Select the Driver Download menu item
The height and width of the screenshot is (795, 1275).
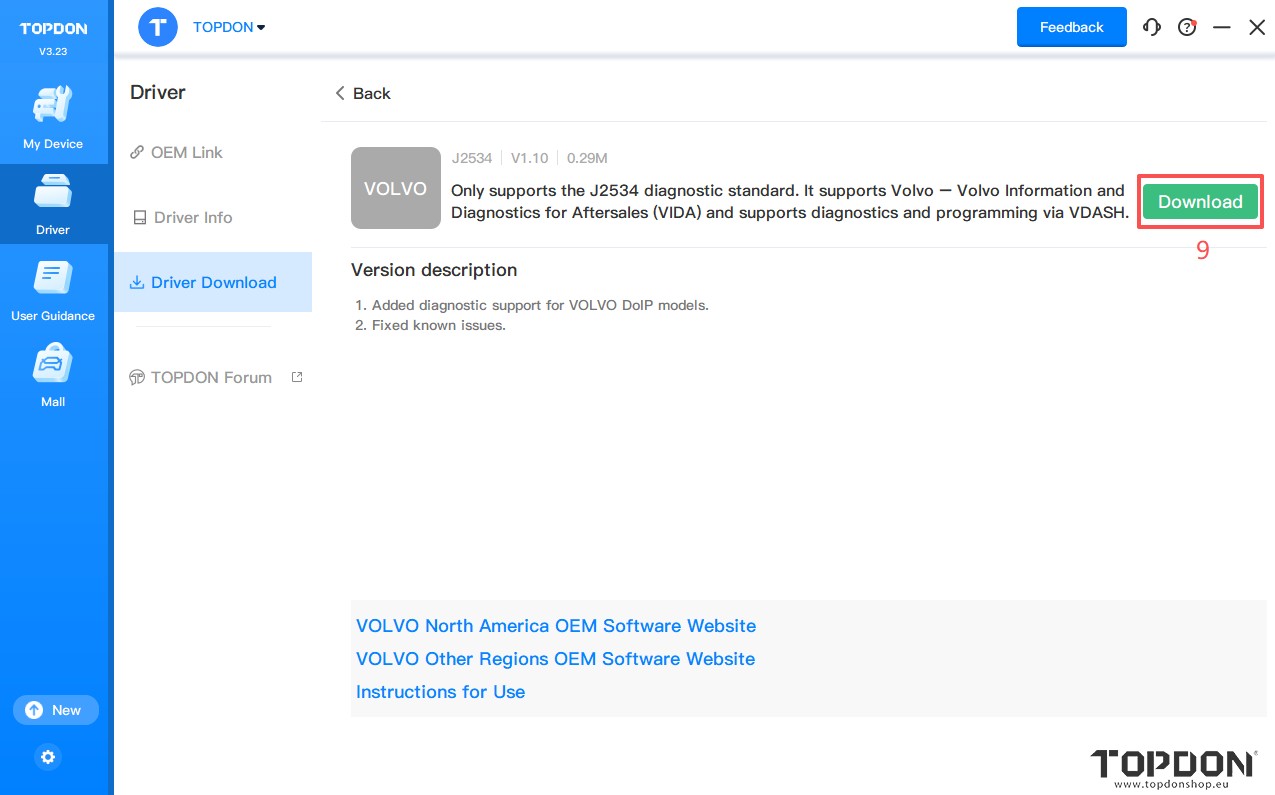213,282
